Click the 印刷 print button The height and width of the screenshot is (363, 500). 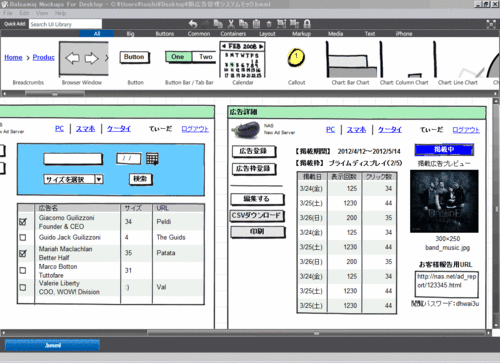(258, 232)
